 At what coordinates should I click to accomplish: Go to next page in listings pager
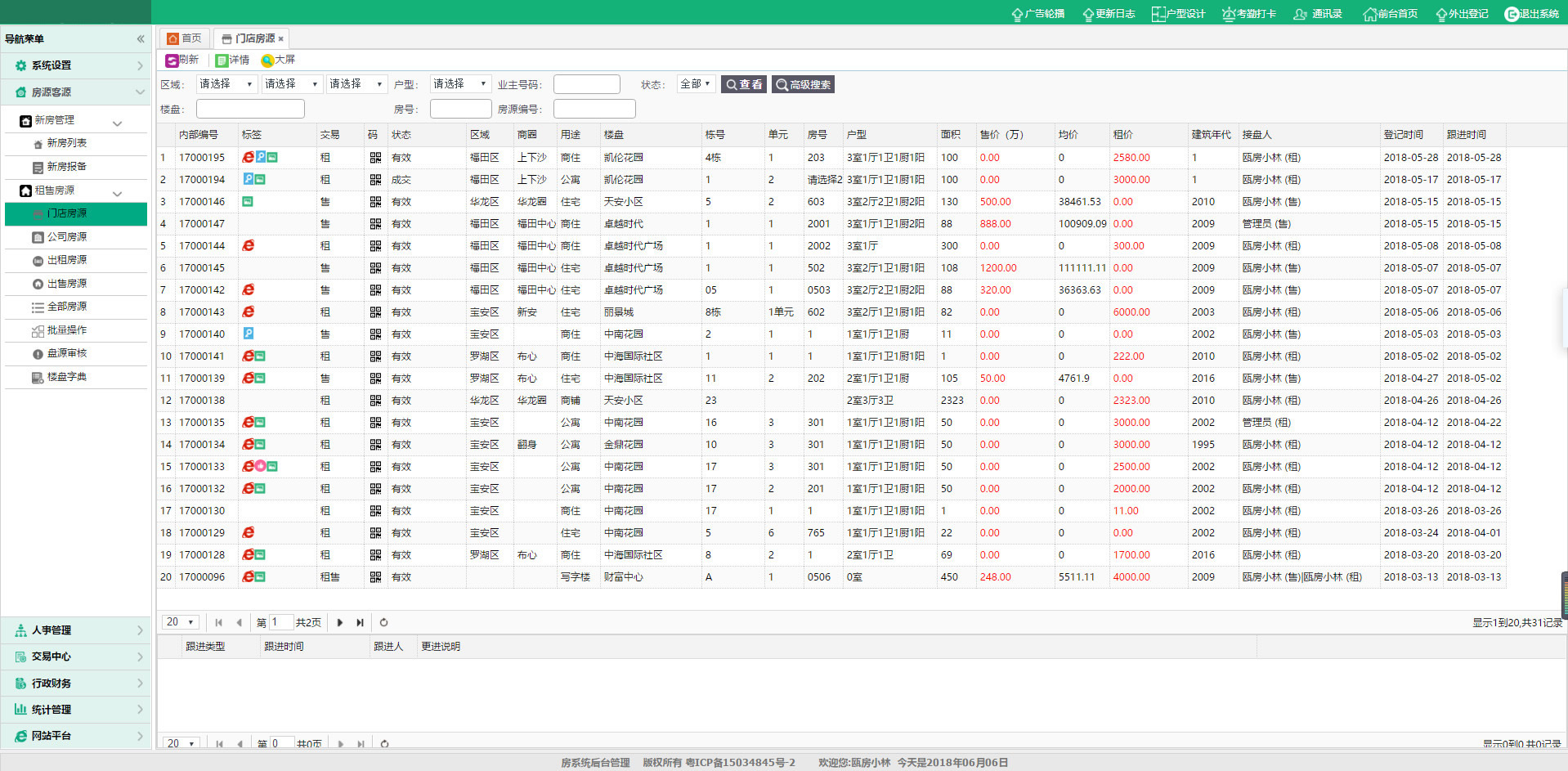point(340,623)
